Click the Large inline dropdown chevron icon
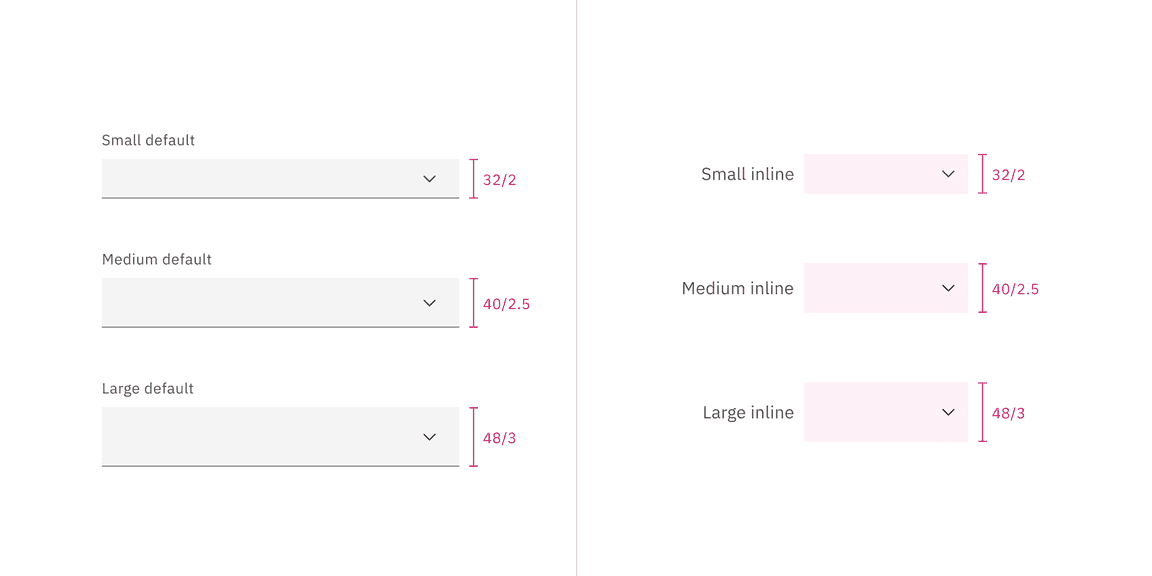This screenshot has width=1152, height=576. (948, 411)
